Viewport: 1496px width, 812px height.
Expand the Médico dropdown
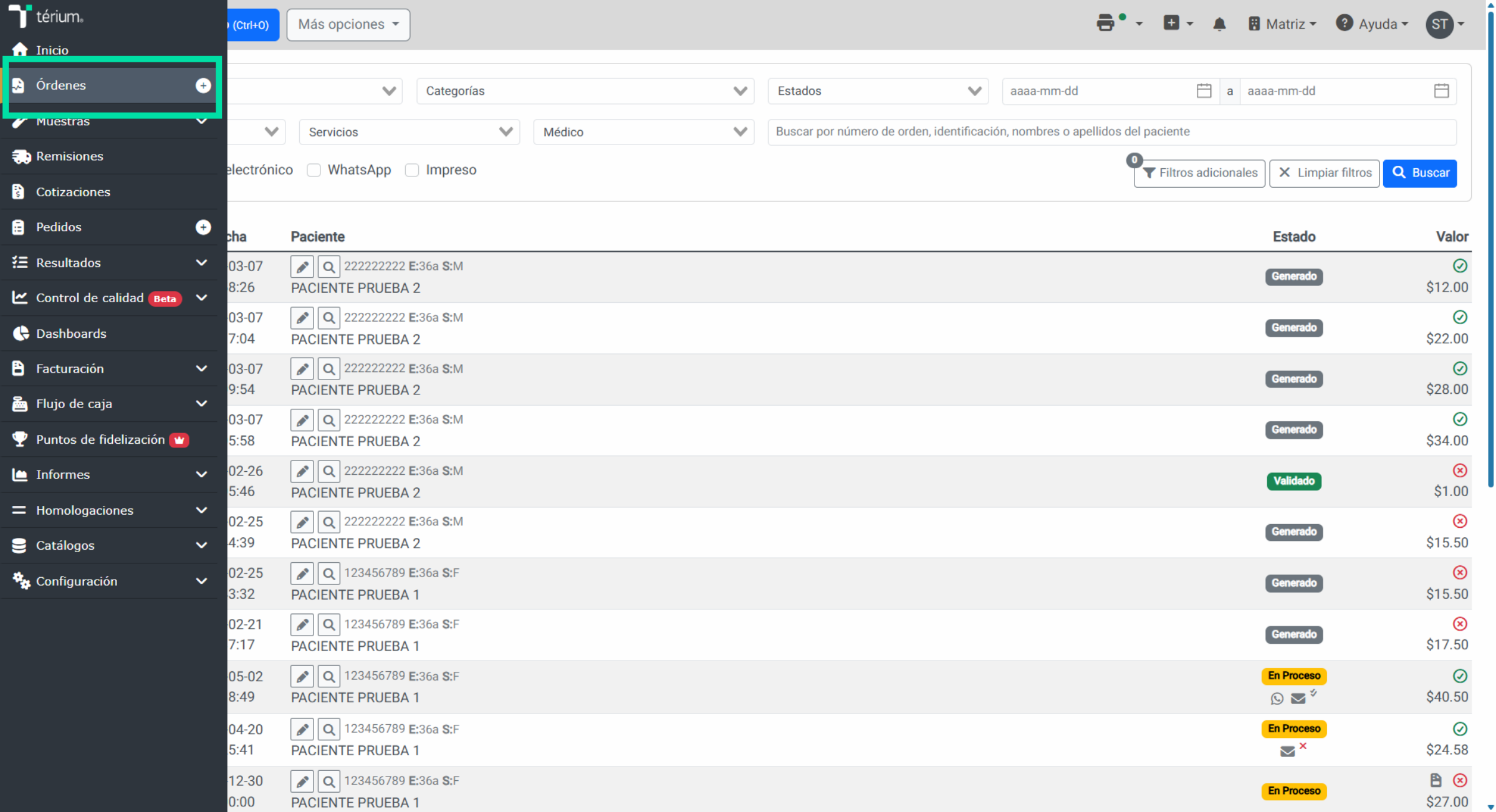click(644, 132)
